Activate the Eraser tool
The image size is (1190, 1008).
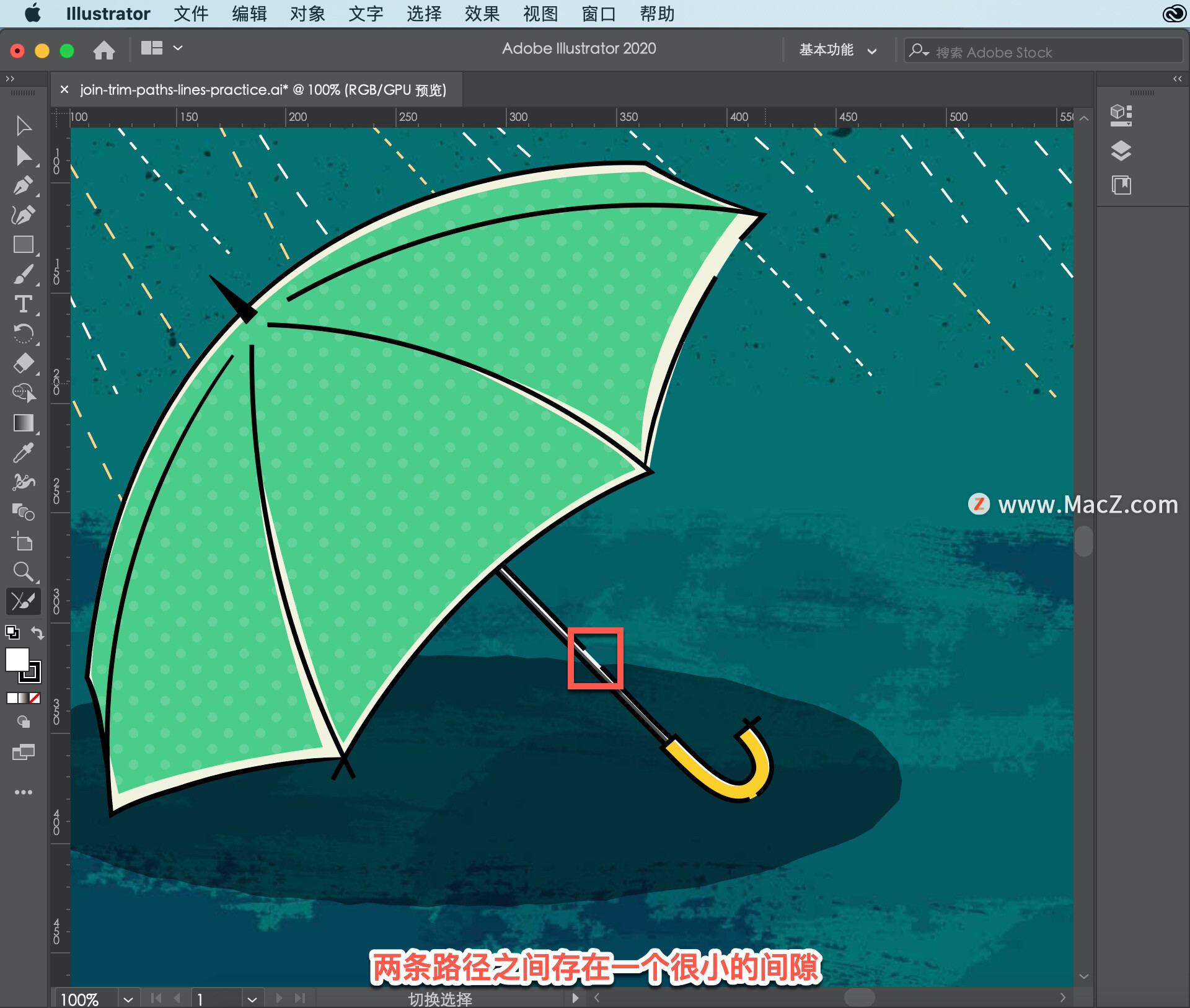pyautogui.click(x=24, y=363)
